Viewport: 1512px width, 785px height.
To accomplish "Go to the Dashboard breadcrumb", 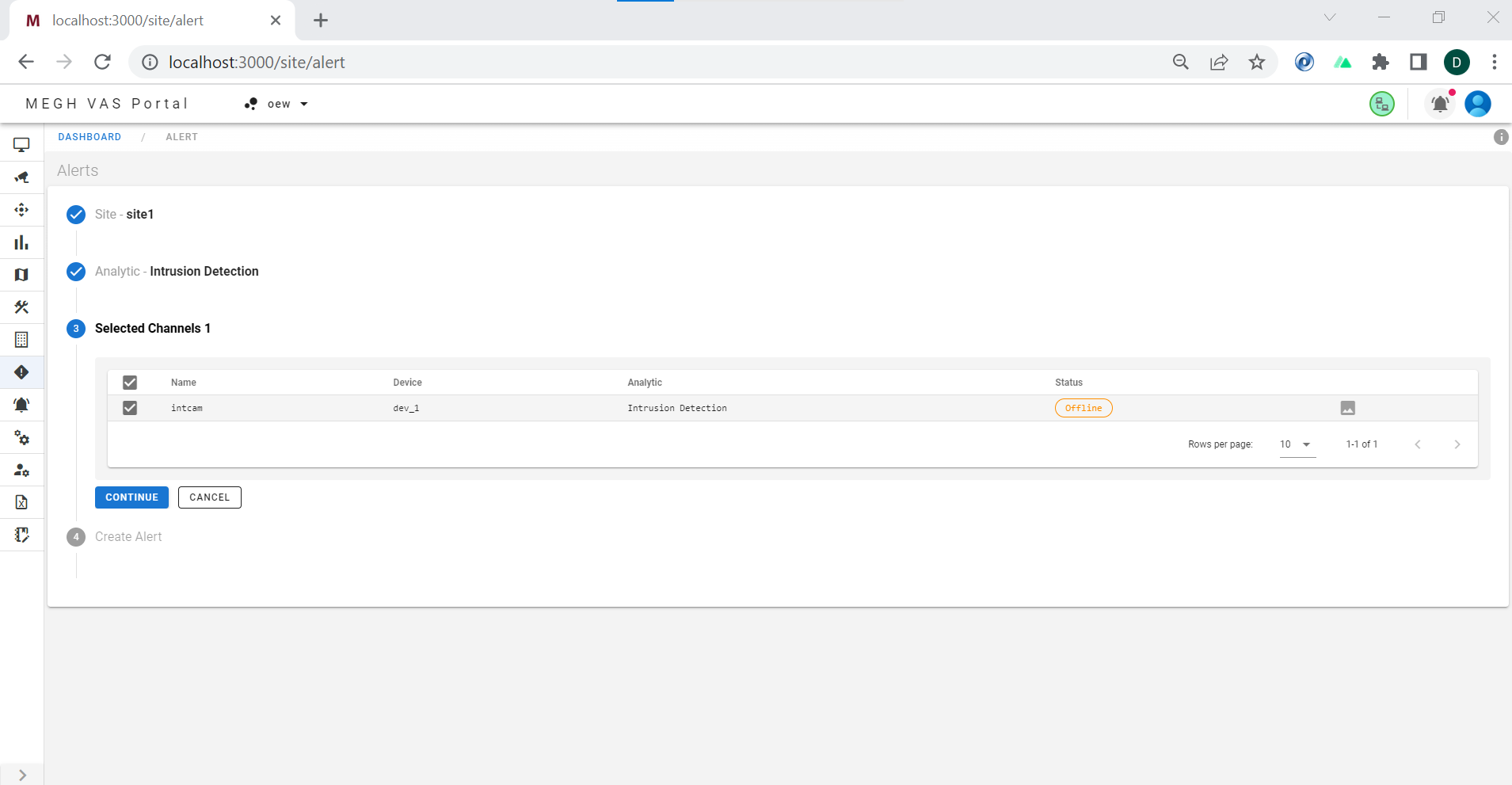I will tap(90, 137).
